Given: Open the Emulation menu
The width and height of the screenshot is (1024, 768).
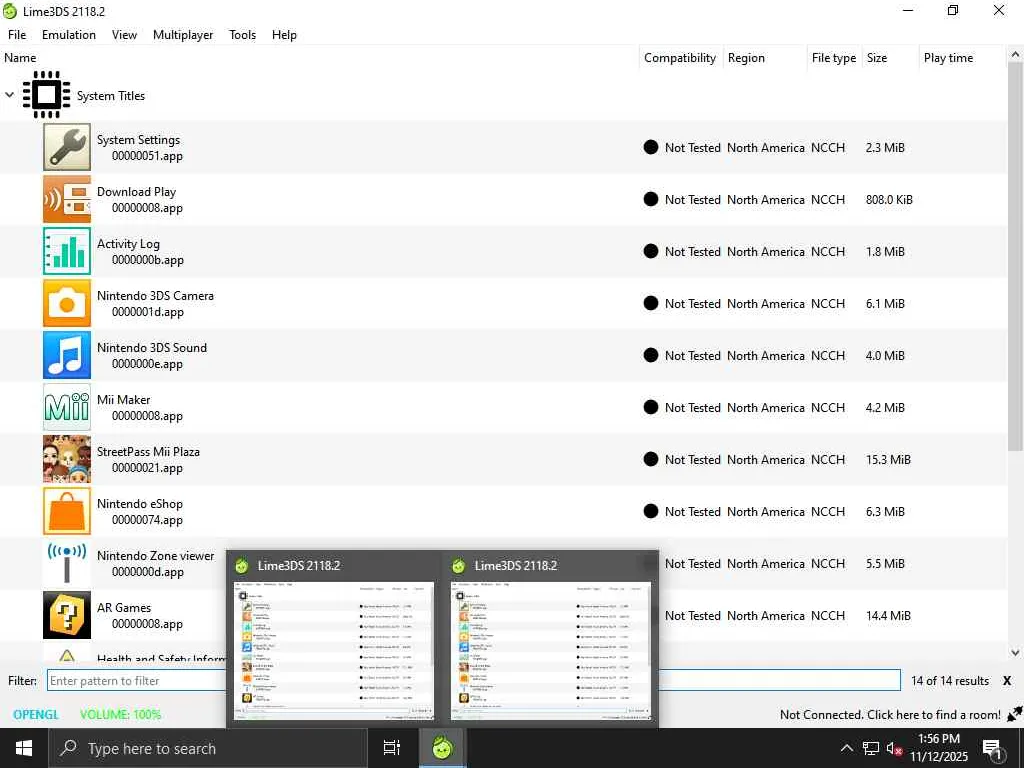Looking at the screenshot, I should (69, 35).
